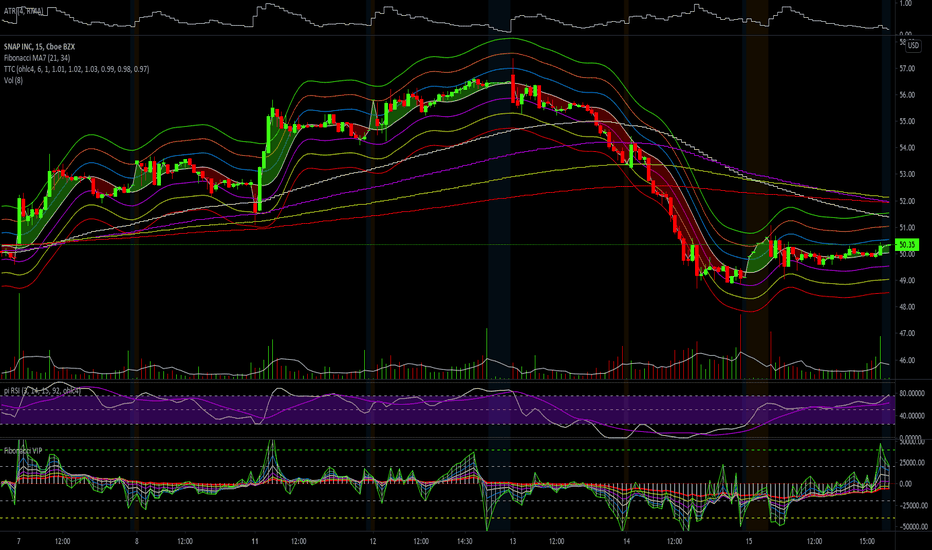Click the date 11 on time axis
The width and height of the screenshot is (932, 550).
pos(255,542)
